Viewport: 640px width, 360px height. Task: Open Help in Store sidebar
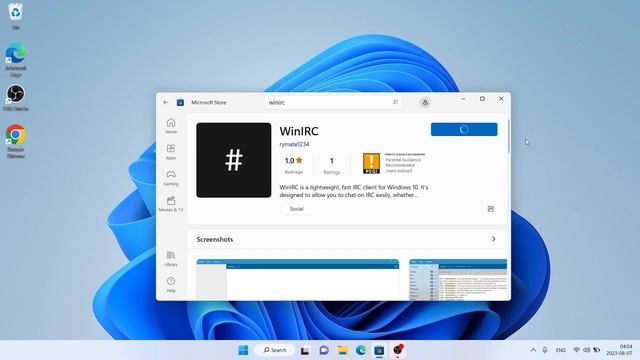coord(171,284)
